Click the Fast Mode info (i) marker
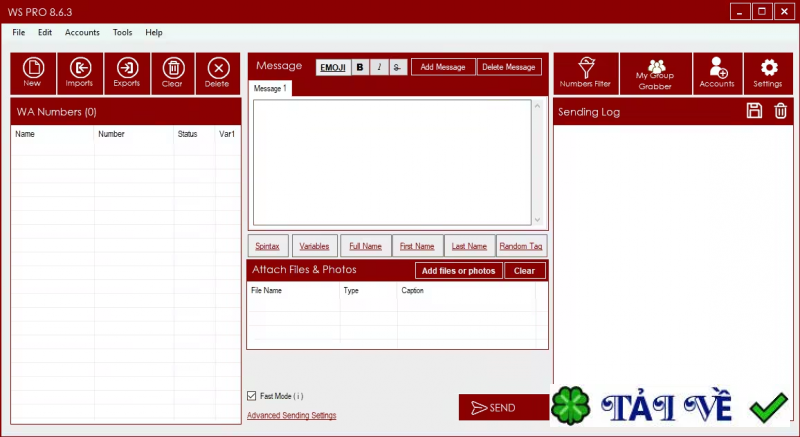Viewport: 800px width, 437px height. pos(298,396)
